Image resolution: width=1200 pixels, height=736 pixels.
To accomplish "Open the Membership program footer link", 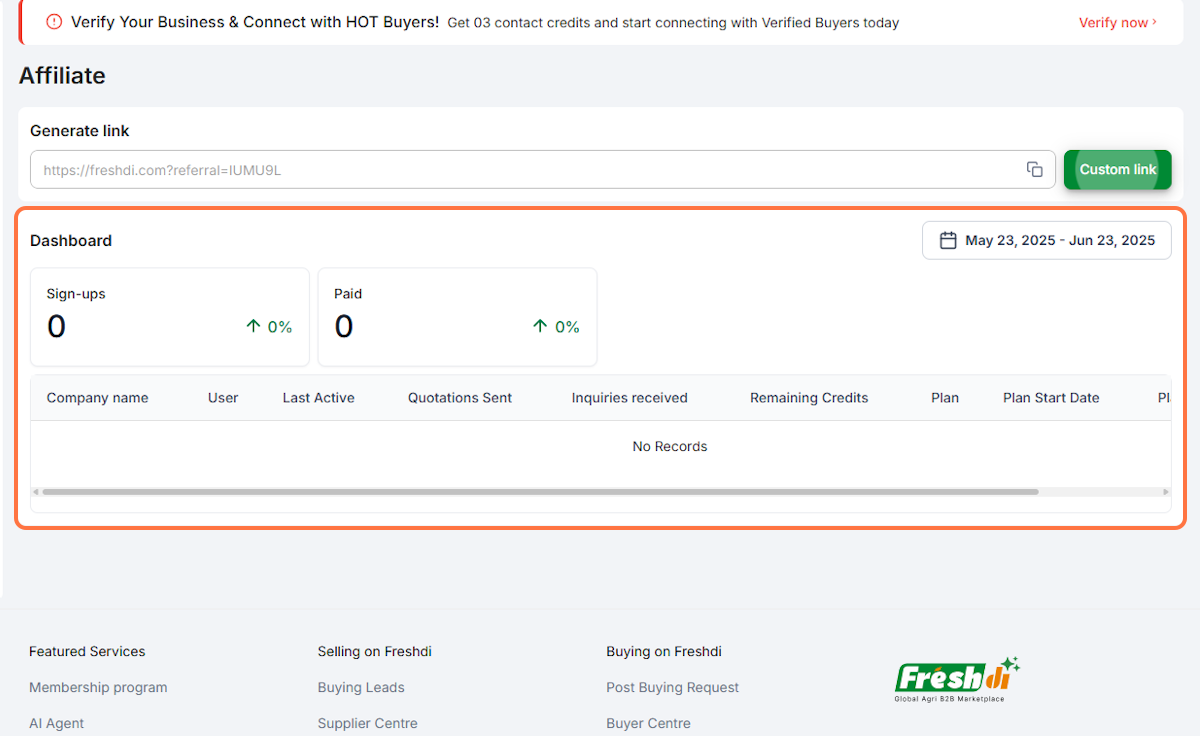I will click(98, 687).
